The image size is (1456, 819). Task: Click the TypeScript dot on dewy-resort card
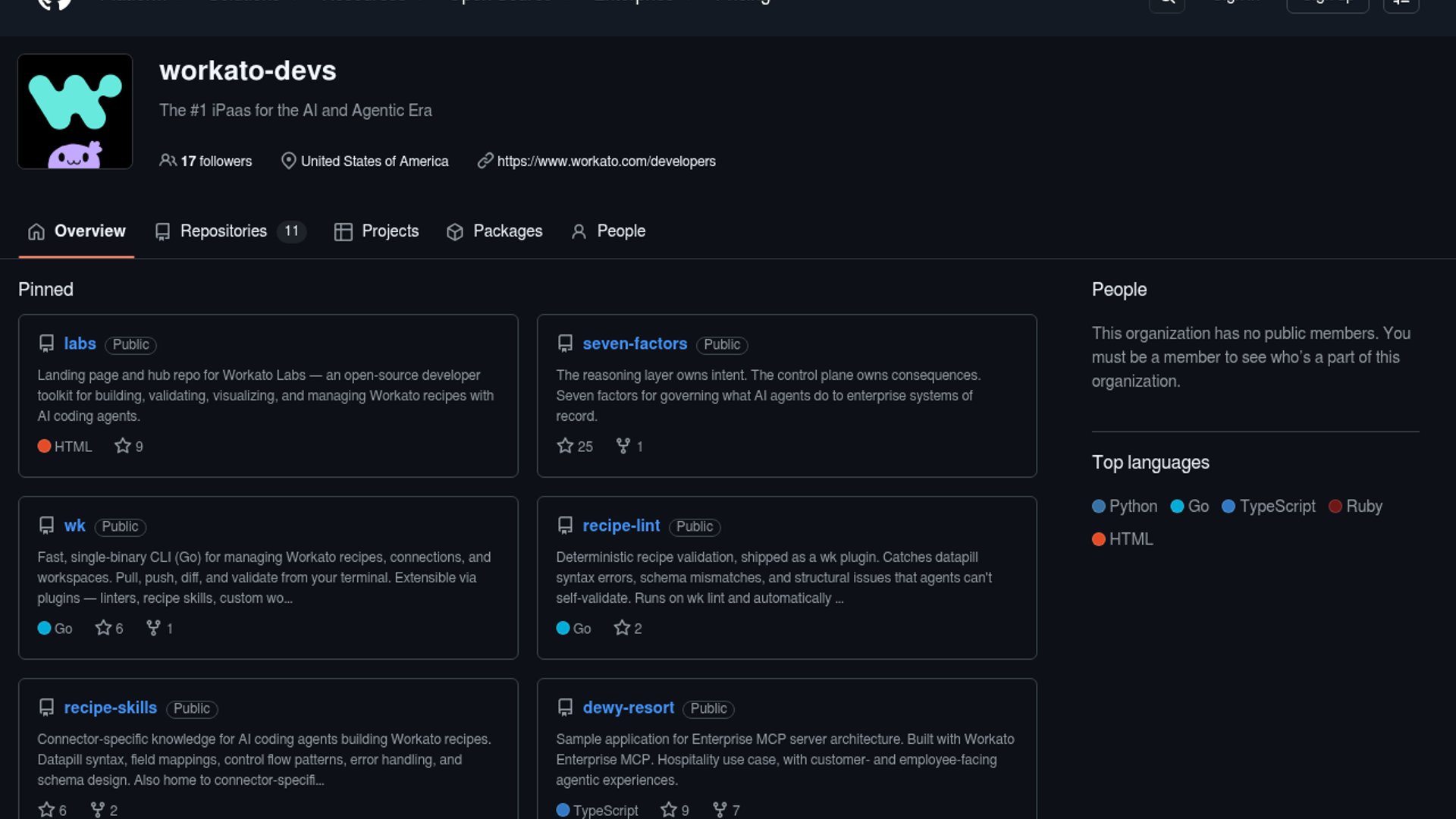pos(563,810)
